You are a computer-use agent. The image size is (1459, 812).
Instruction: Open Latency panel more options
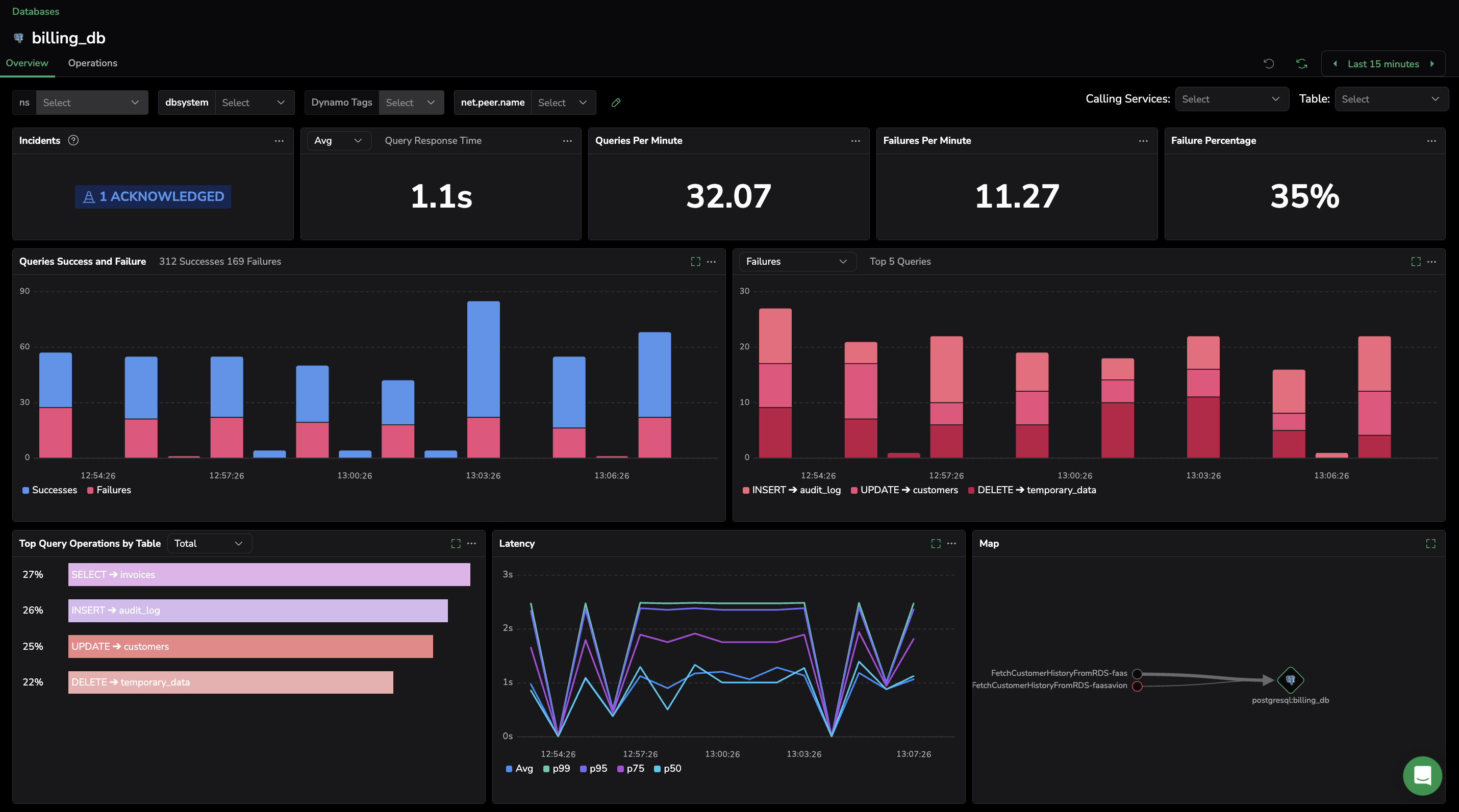tap(951, 544)
